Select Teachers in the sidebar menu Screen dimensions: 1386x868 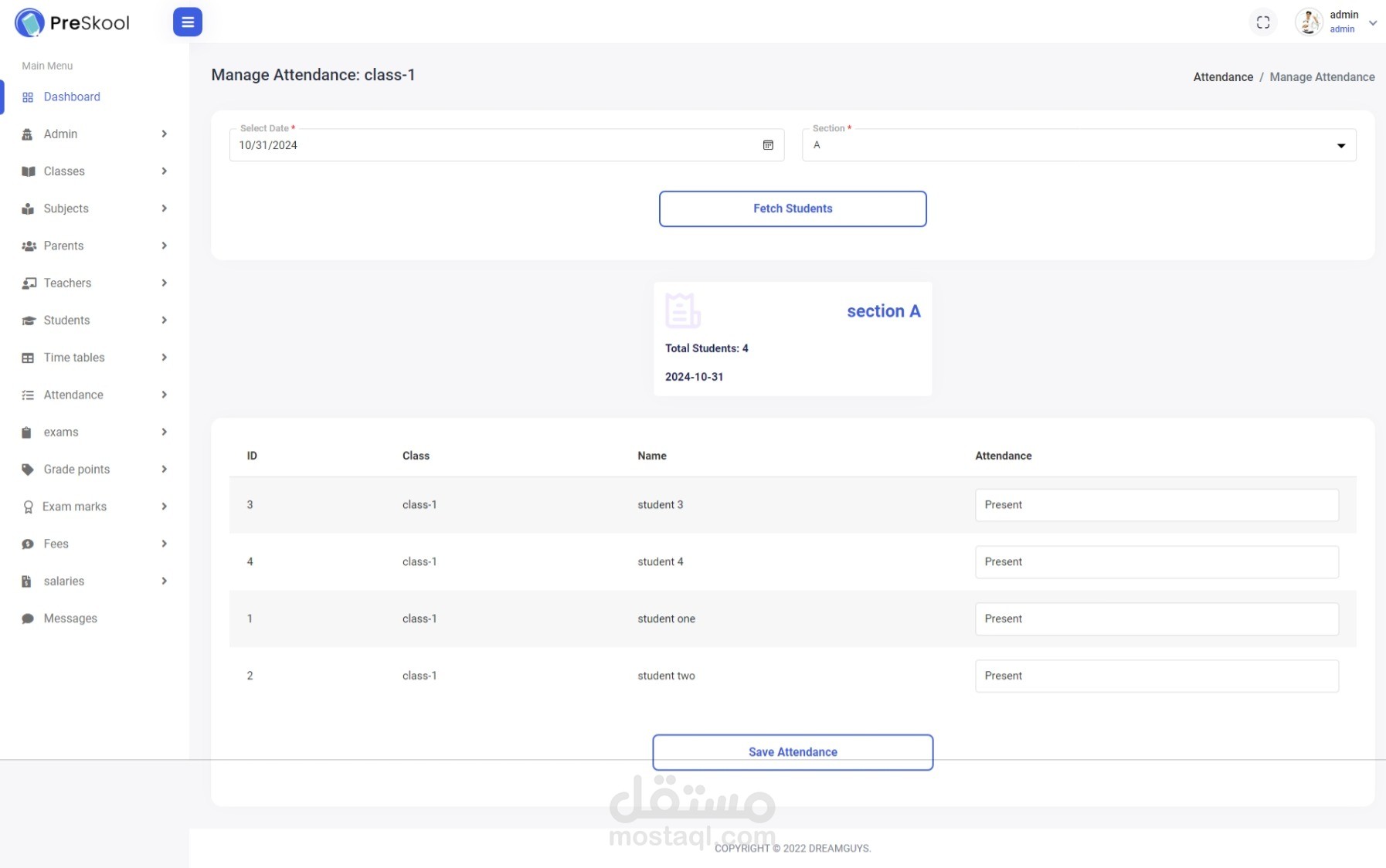click(67, 283)
